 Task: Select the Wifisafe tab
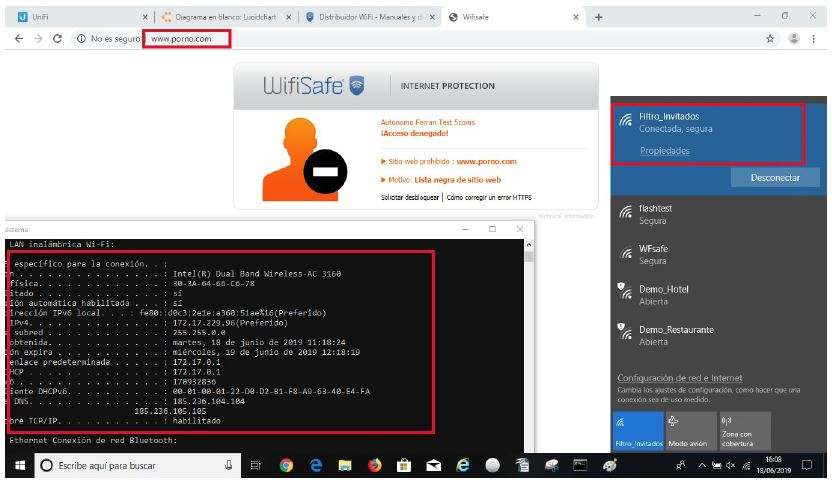tap(512, 17)
